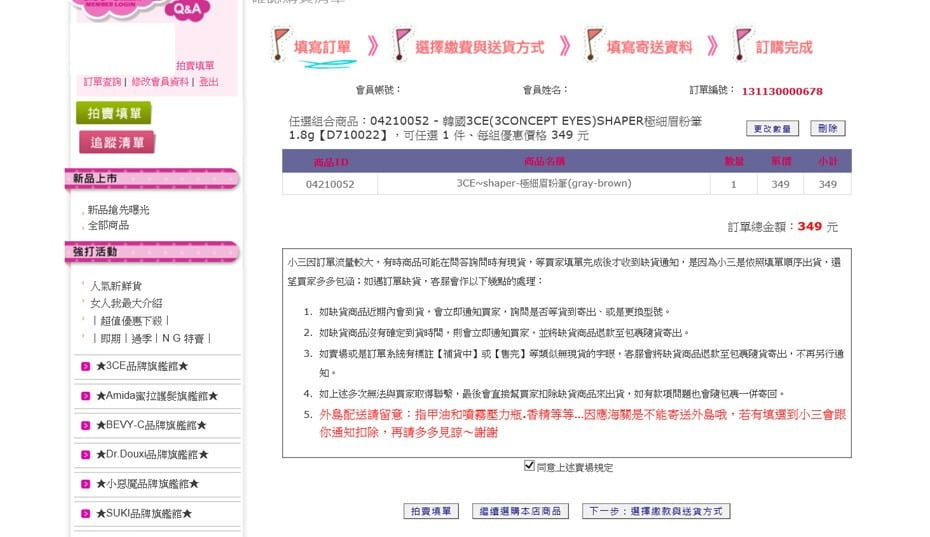Viewport: 930px width, 537px height.
Task: Open the ★SUKI品牌旗艦館★ link
Action: 144,513
